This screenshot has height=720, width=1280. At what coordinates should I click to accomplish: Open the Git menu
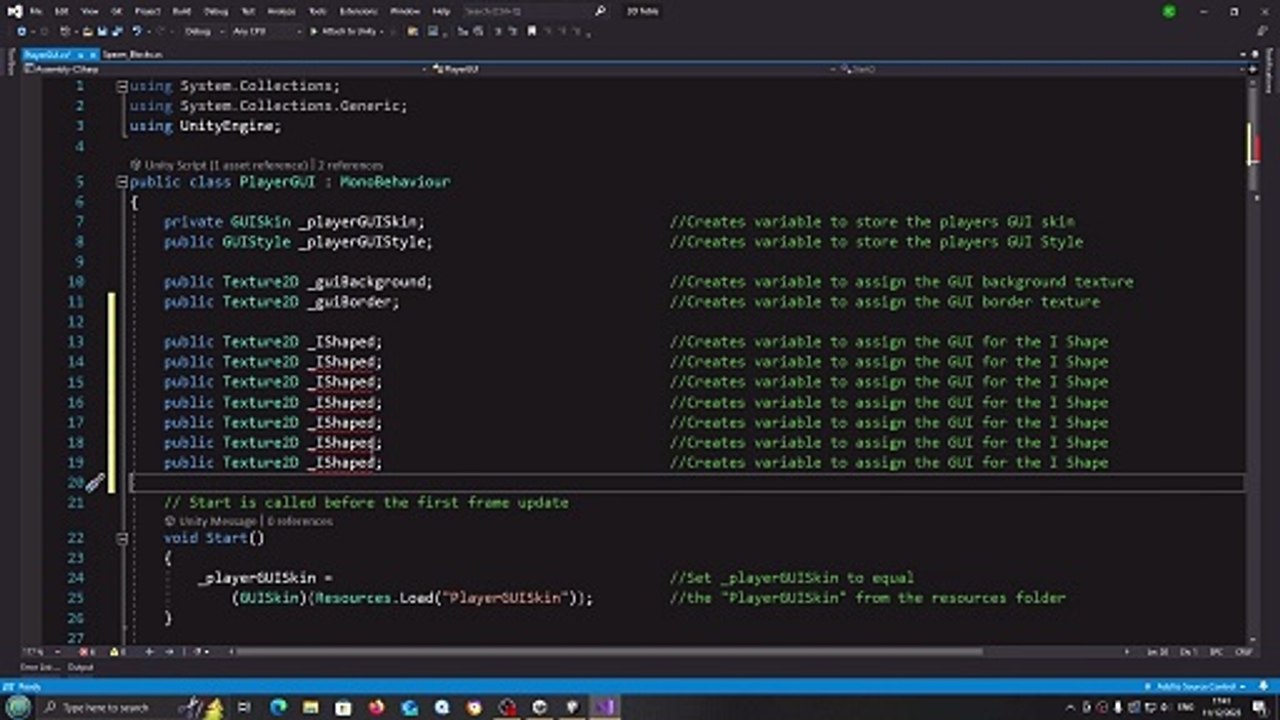click(116, 11)
